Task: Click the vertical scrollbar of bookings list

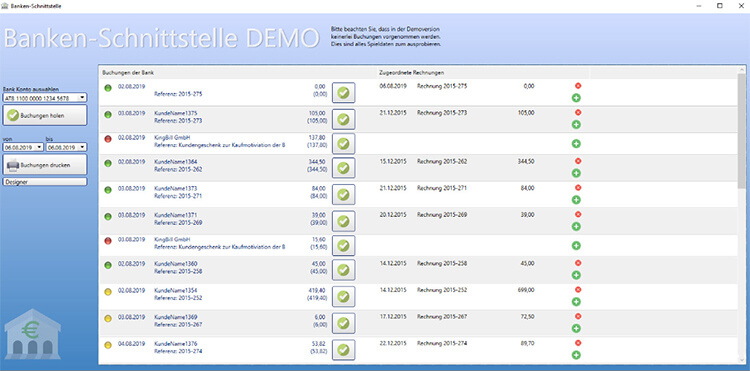Action: (x=741, y=130)
